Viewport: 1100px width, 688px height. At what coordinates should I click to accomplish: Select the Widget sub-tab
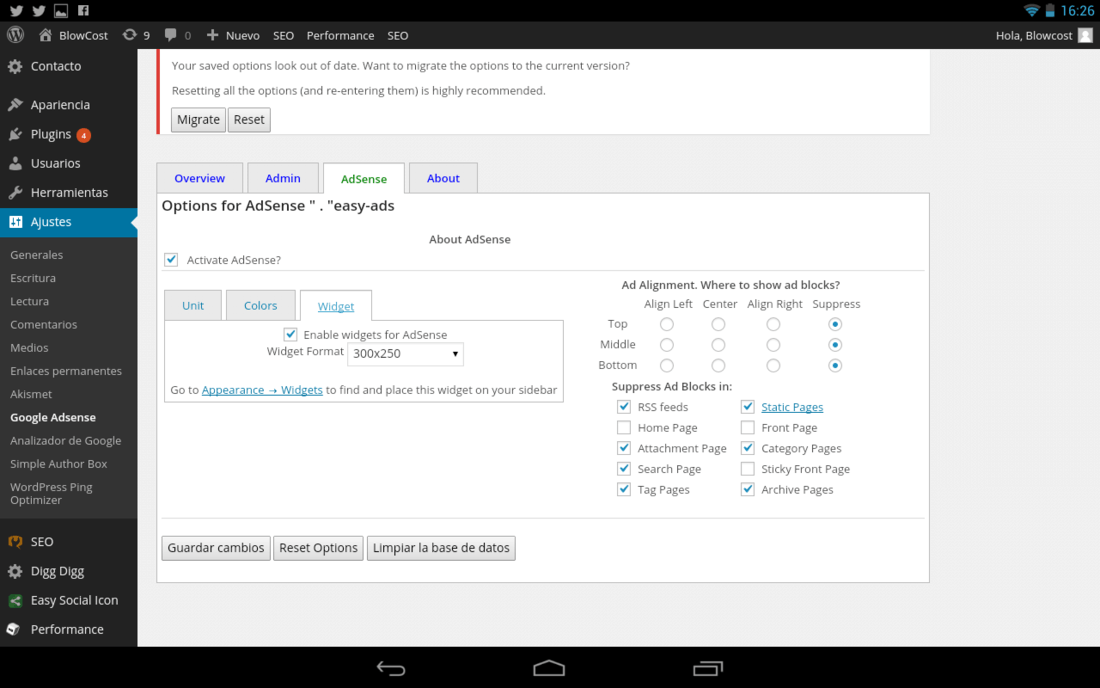point(336,306)
